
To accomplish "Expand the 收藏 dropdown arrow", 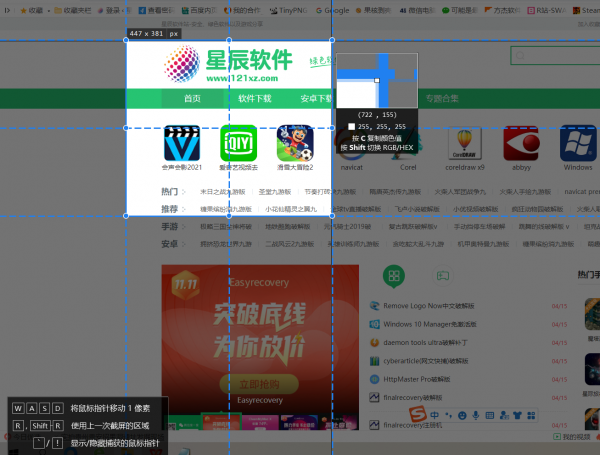I will pos(49,11).
